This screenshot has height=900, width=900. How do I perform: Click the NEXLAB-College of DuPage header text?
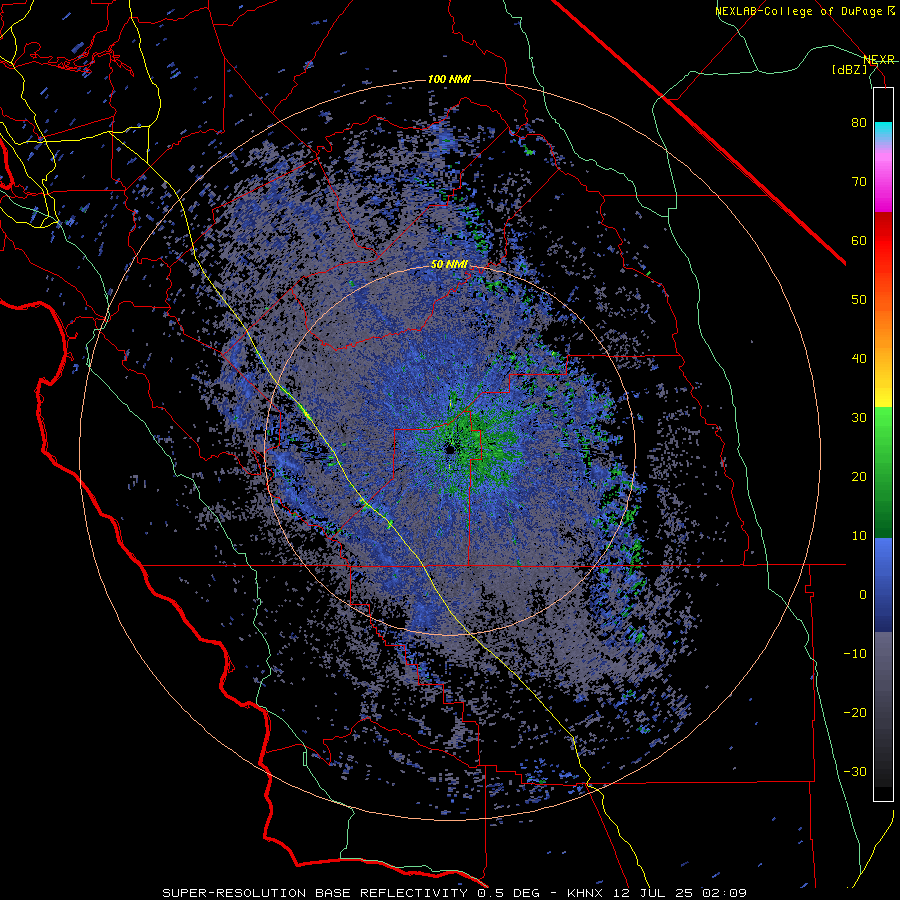(800, 11)
